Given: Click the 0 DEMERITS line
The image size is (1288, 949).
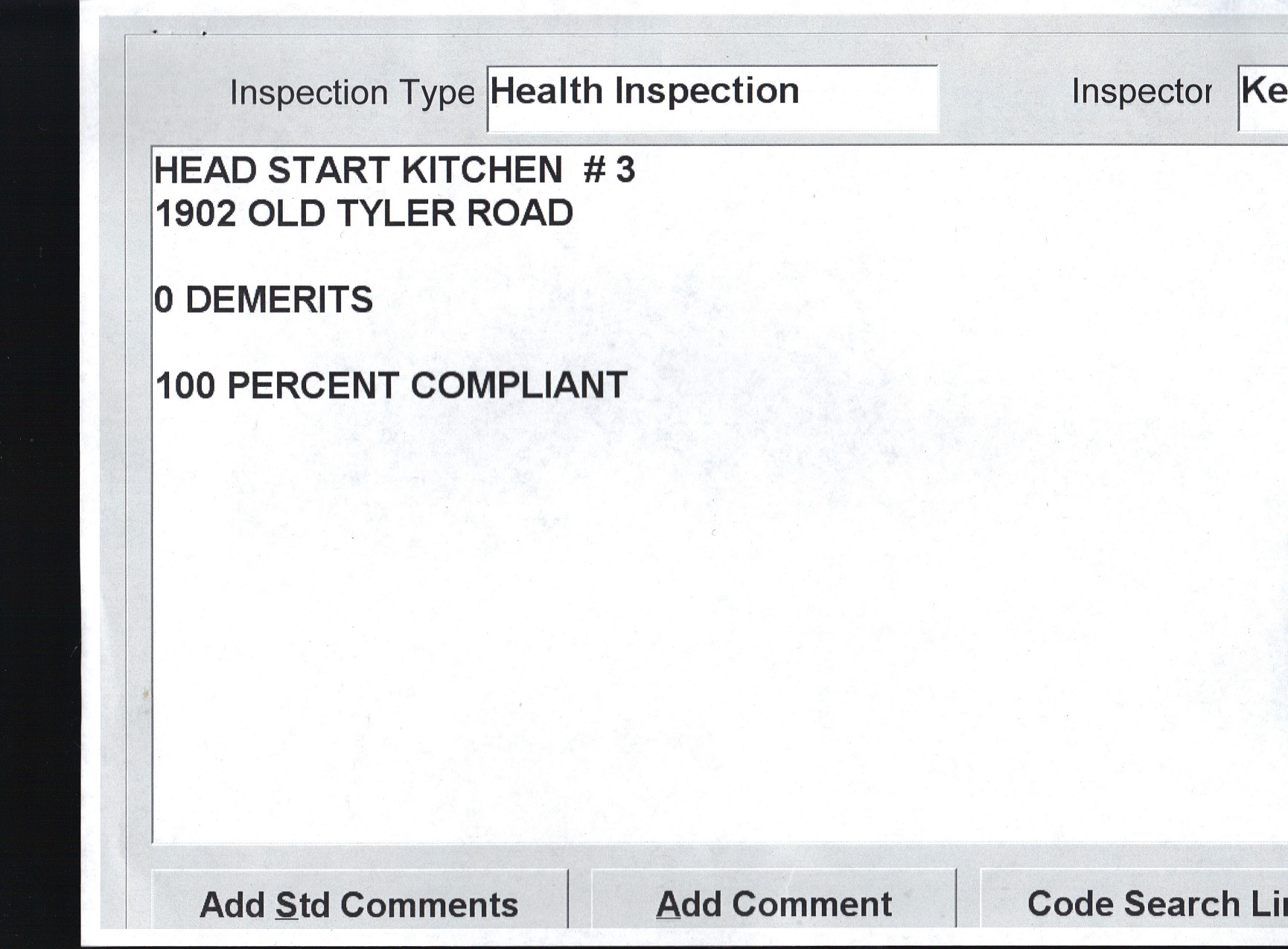Looking at the screenshot, I should tap(264, 300).
